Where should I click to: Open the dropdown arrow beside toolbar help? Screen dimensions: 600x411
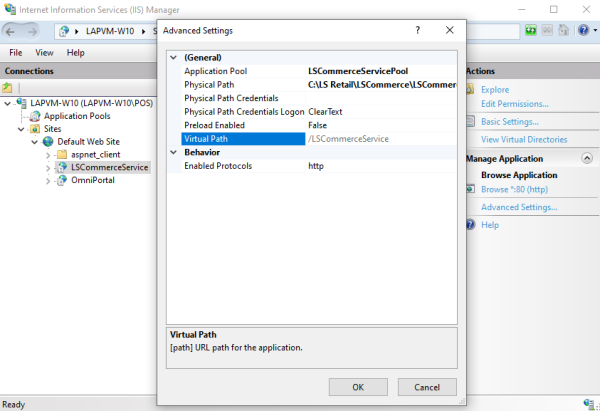point(595,30)
